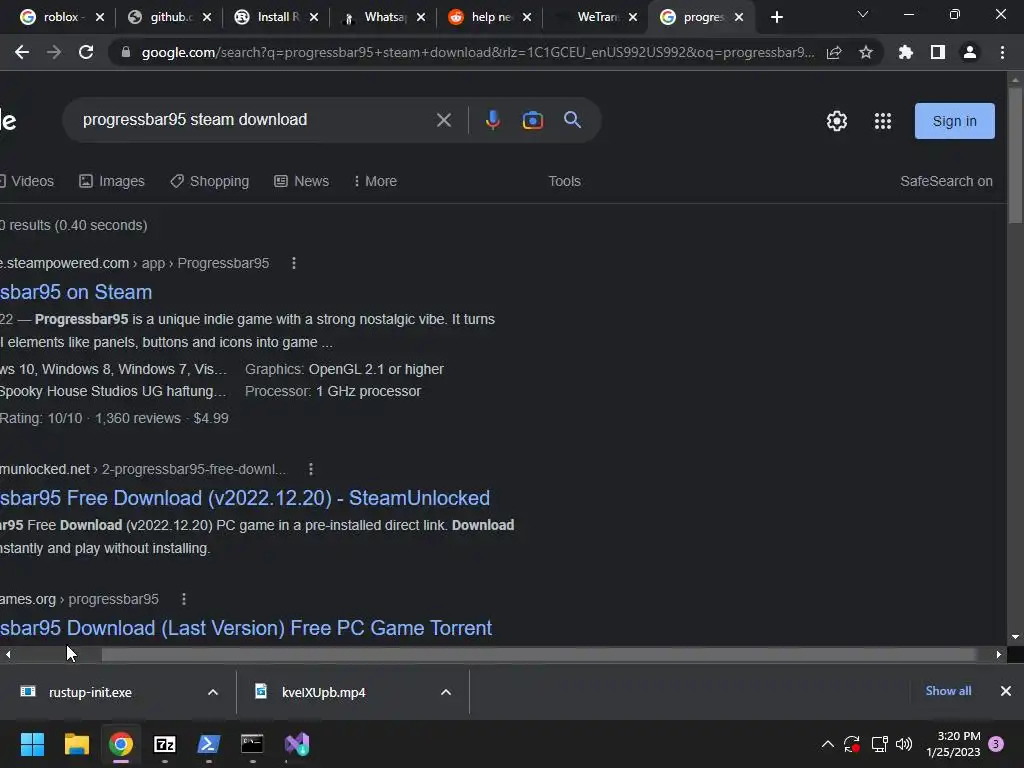Open Google quick settings gear
This screenshot has height=768, width=1024.
pyautogui.click(x=837, y=121)
